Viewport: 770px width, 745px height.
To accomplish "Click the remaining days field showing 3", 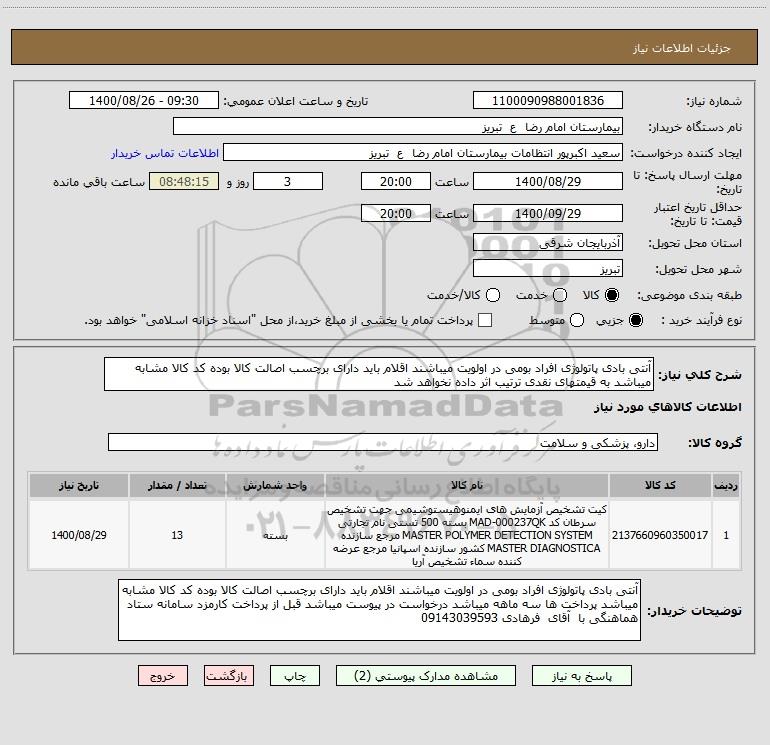I will click(x=288, y=181).
